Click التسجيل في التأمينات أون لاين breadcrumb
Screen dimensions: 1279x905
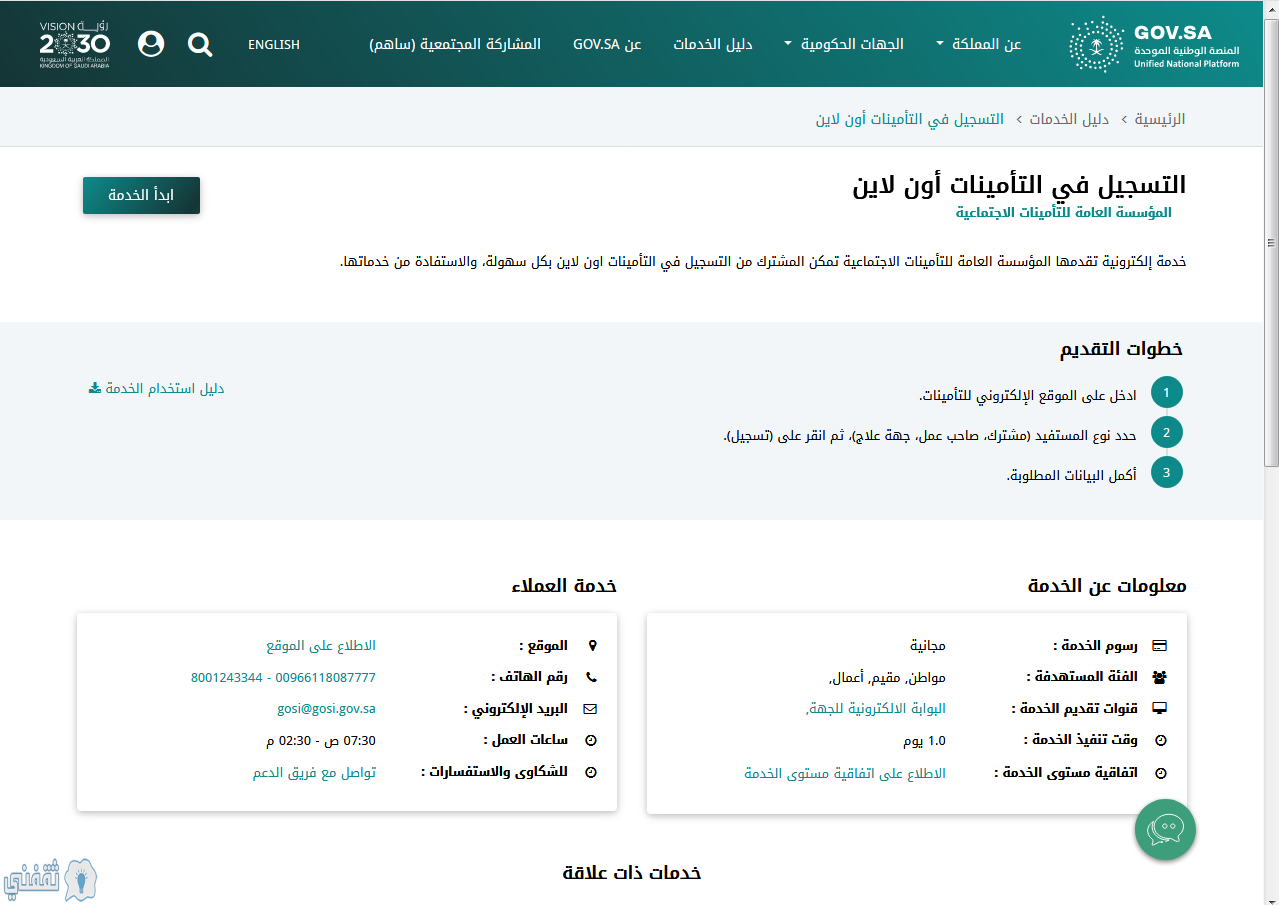coord(910,119)
